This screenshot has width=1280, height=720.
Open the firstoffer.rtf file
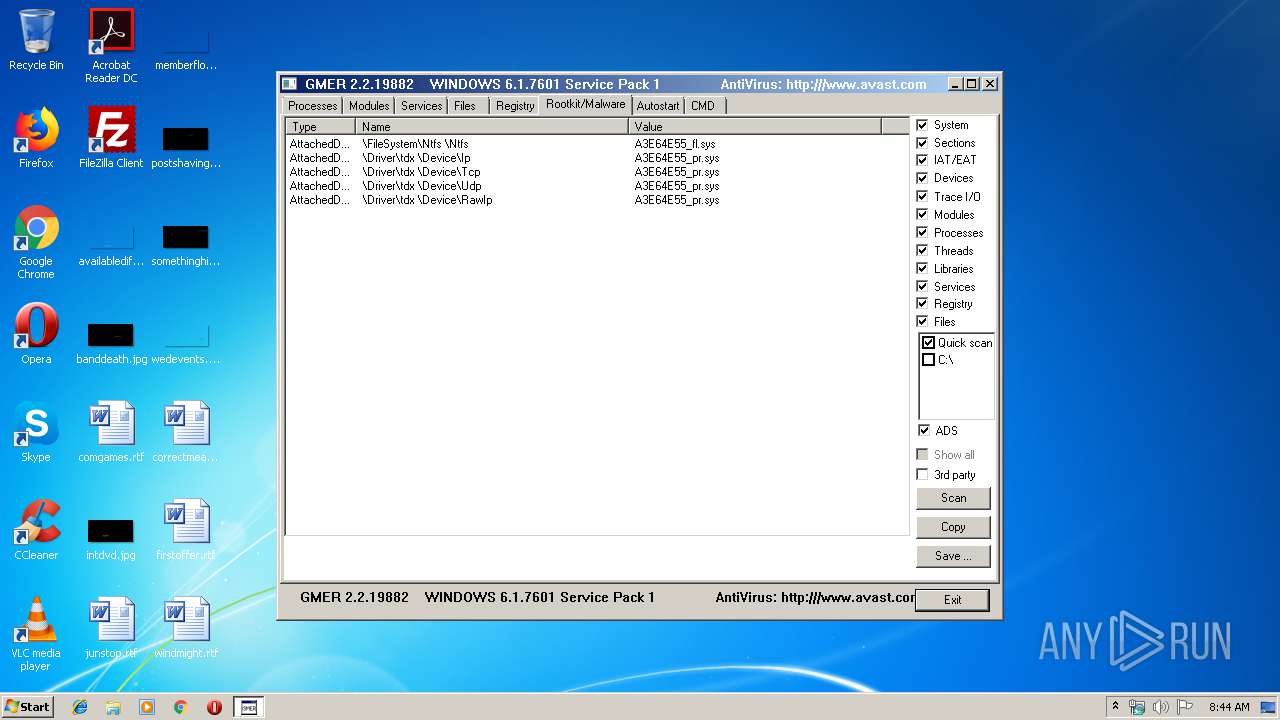tap(186, 530)
